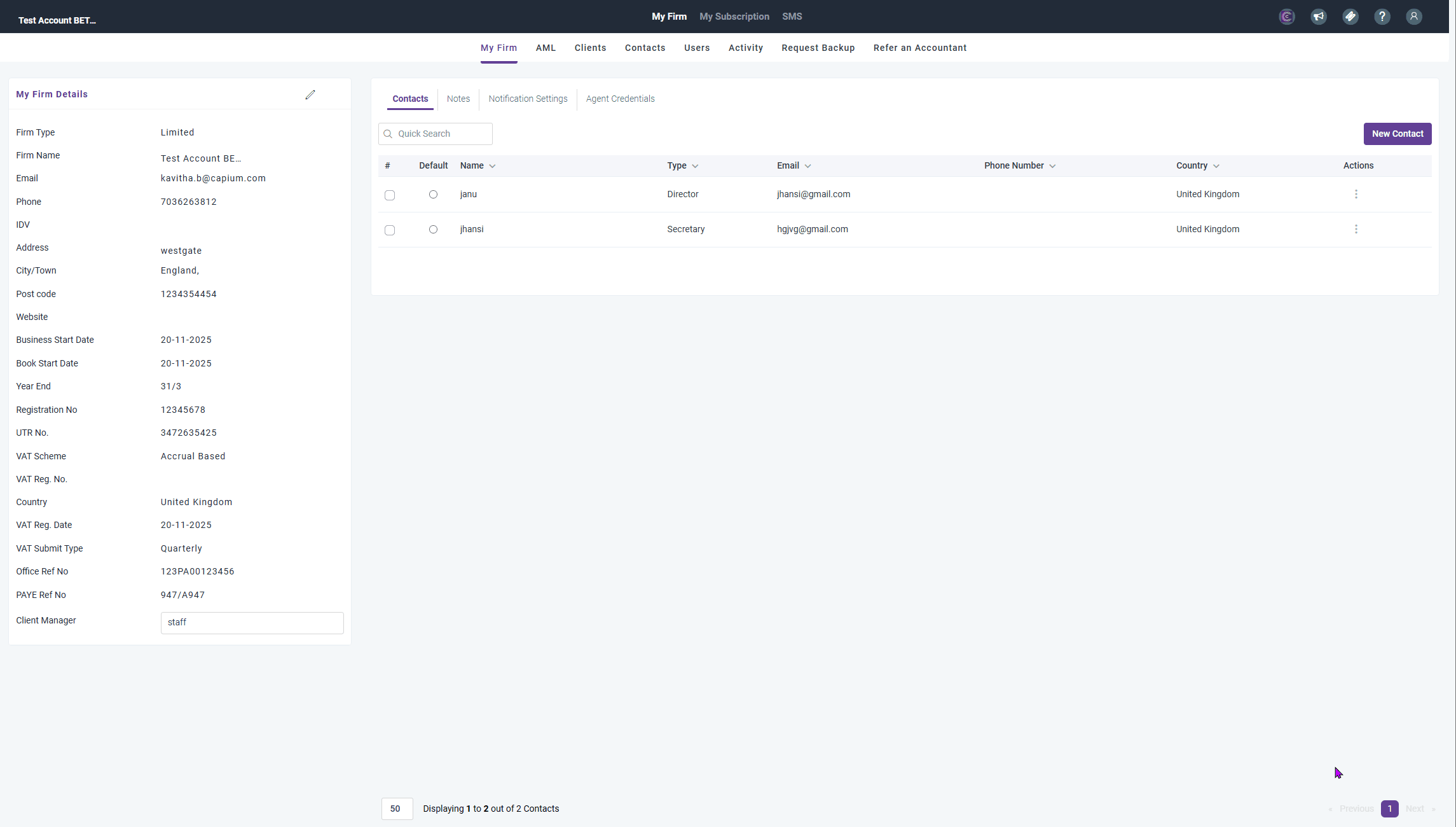This screenshot has width=1456, height=827.
Task: Click PAYE Ref No 947/A947
Action: point(182,595)
